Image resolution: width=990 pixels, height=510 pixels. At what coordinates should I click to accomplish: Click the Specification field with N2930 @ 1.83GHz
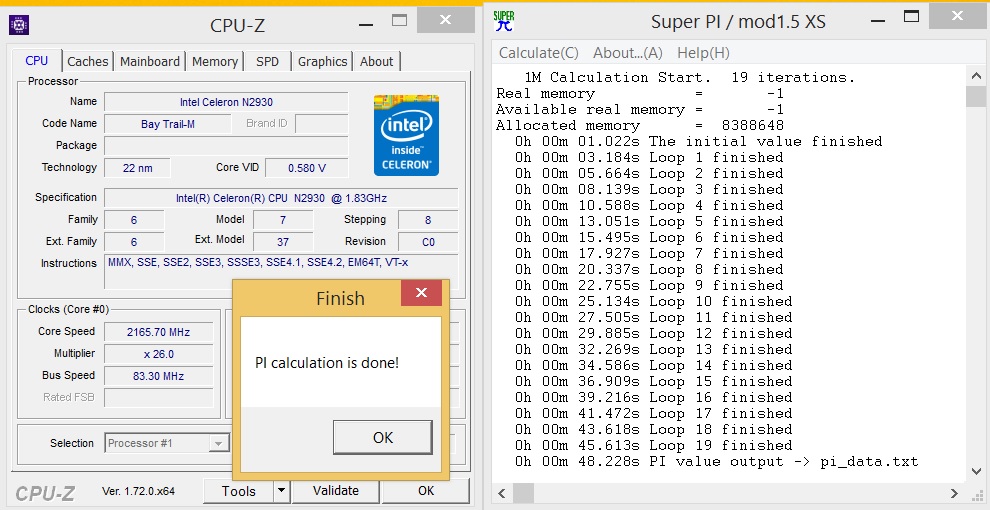point(281,198)
